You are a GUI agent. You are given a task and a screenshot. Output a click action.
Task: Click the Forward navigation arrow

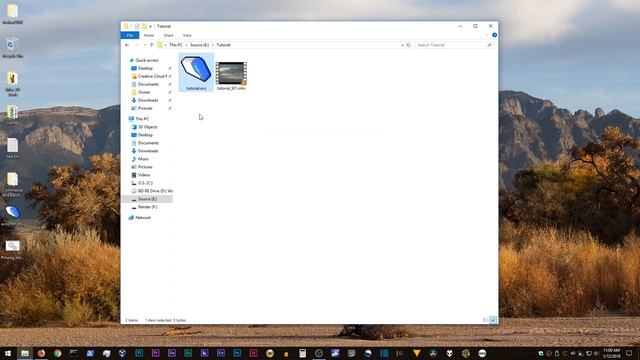[137, 45]
